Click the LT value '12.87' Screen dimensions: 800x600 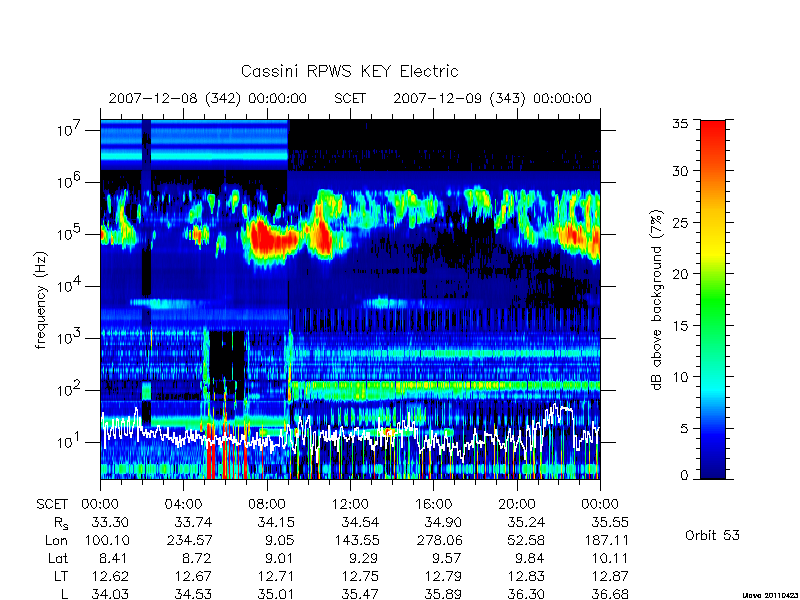[x=609, y=577]
